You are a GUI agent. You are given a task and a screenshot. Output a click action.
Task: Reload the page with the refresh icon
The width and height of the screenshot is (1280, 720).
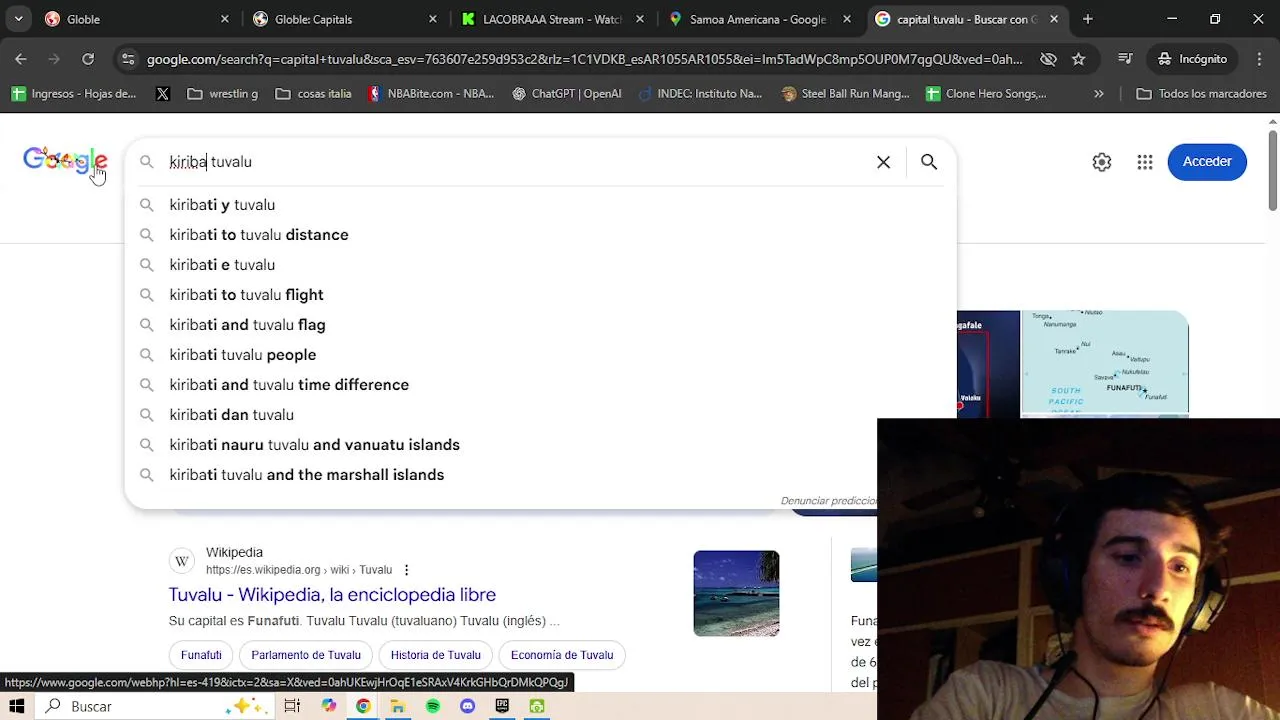(88, 59)
